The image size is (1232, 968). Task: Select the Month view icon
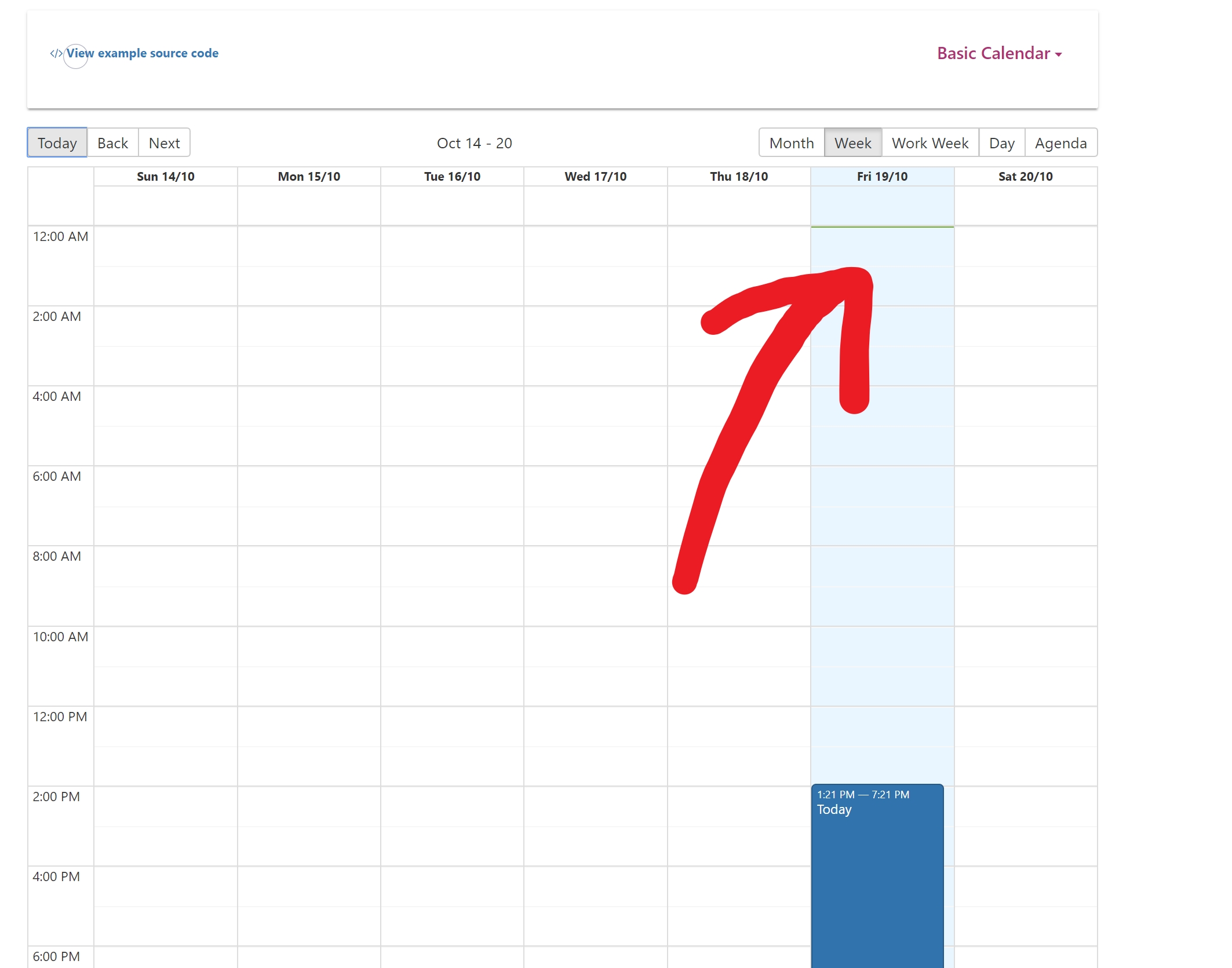(x=791, y=142)
